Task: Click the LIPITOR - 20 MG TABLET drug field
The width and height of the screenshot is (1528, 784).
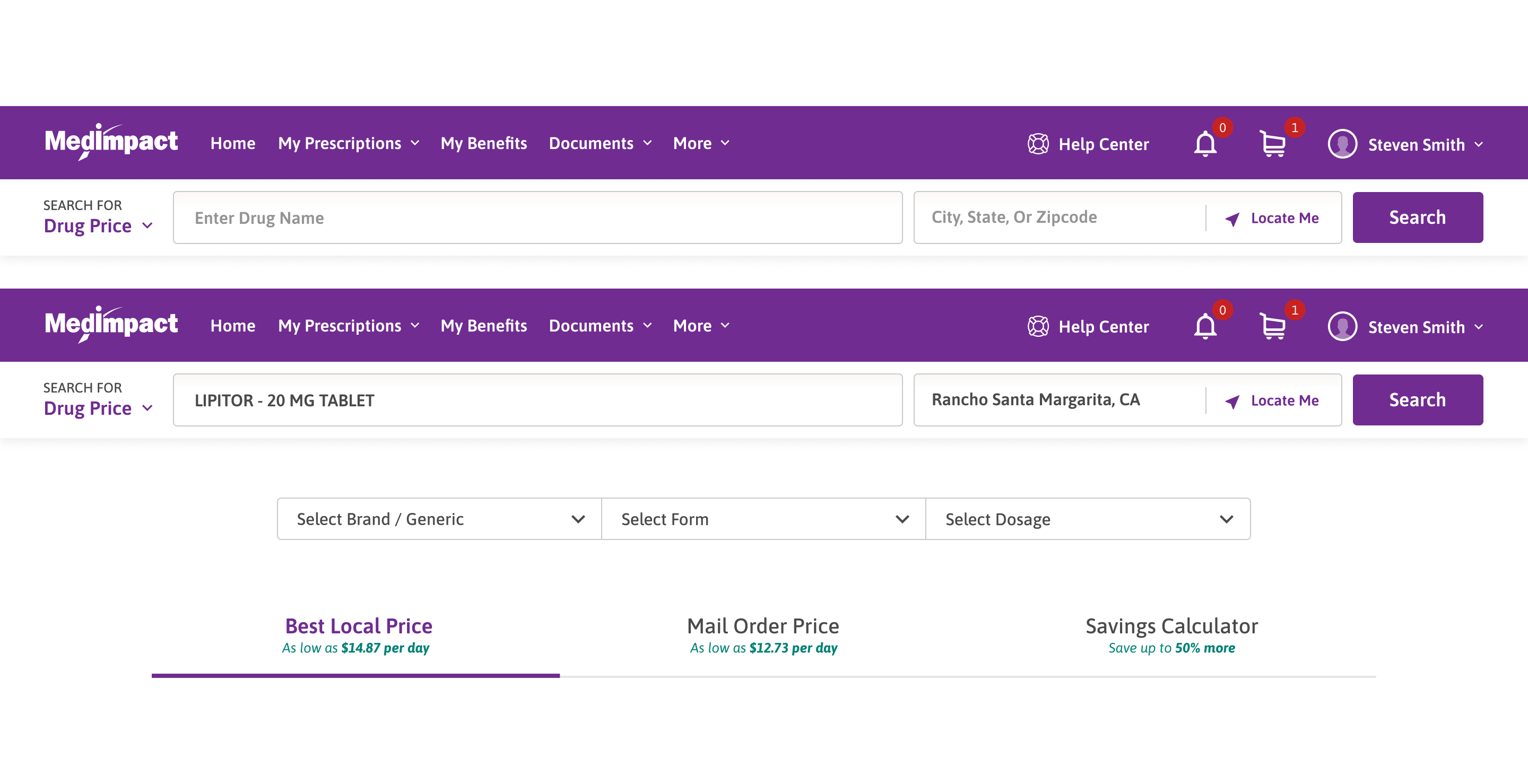Action: [538, 400]
